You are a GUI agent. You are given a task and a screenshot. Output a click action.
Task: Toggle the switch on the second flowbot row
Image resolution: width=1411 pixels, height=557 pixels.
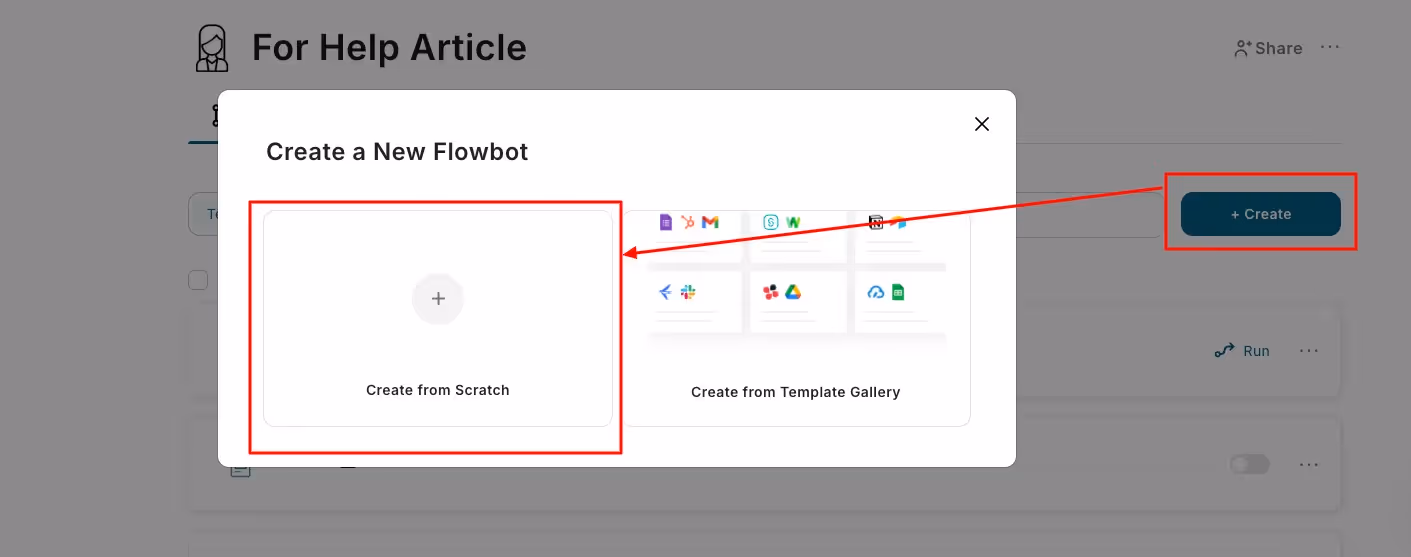[1250, 464]
